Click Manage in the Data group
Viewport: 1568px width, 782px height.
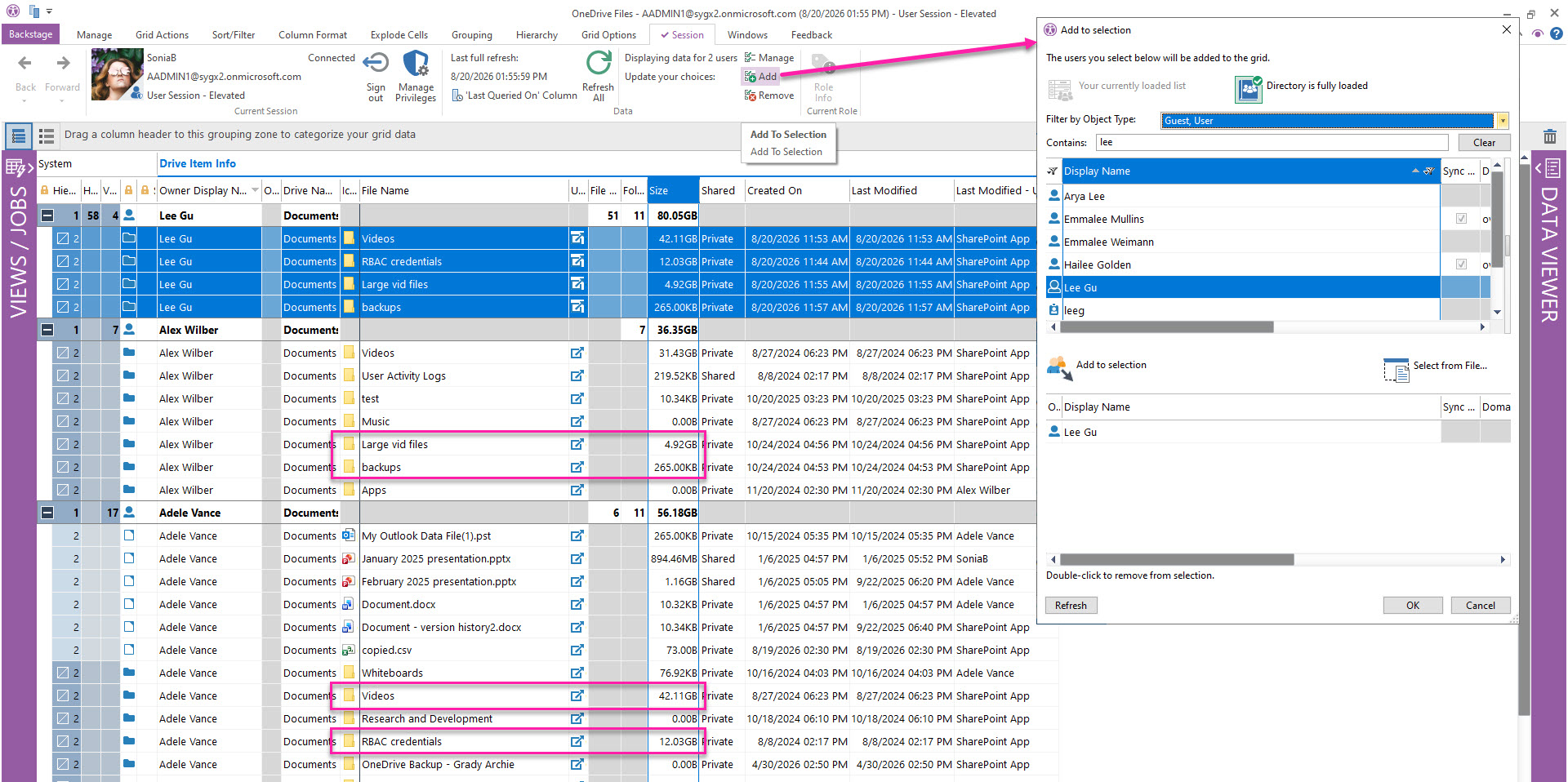coord(768,58)
